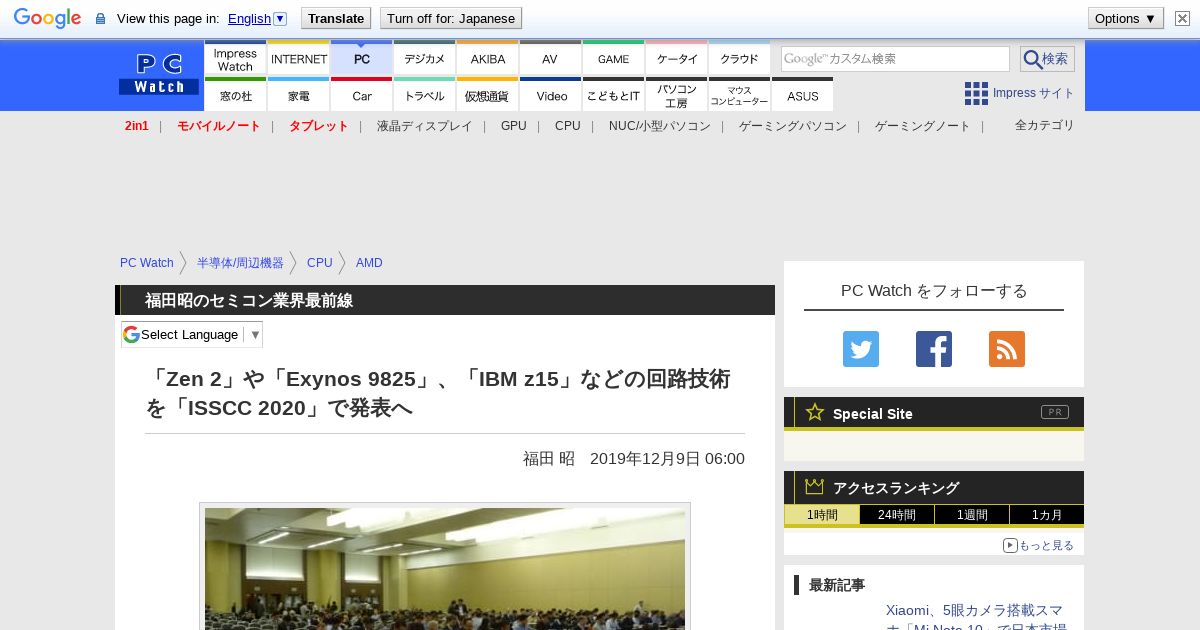
Task: Click 半導体/周辺機器 breadcrumb link
Action: (240, 263)
